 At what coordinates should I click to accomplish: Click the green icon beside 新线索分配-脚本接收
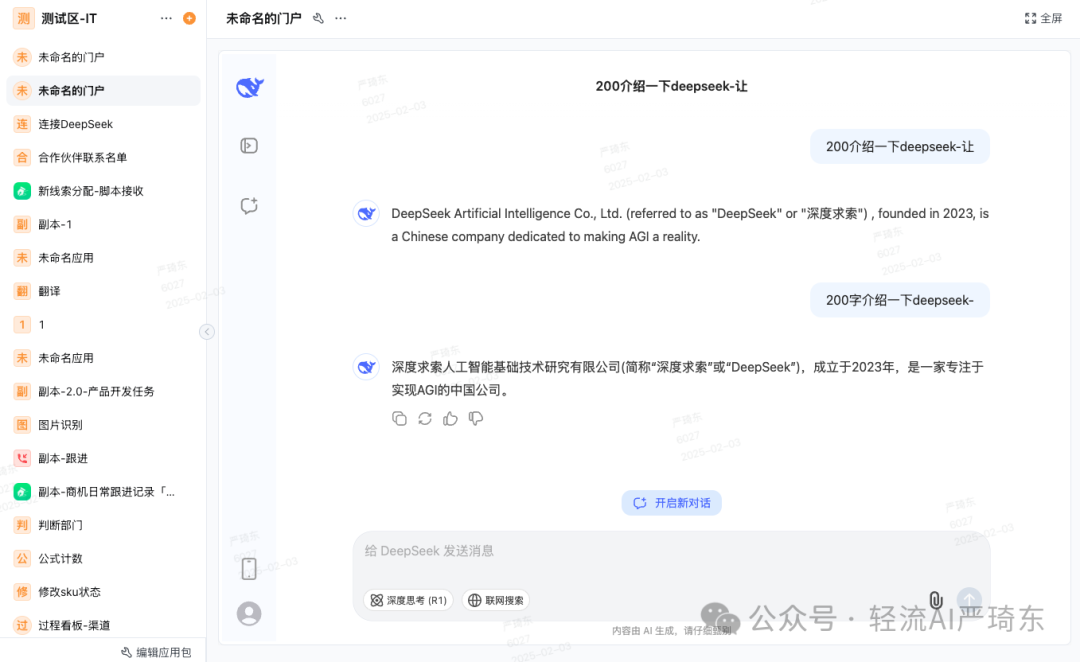click(x=22, y=191)
